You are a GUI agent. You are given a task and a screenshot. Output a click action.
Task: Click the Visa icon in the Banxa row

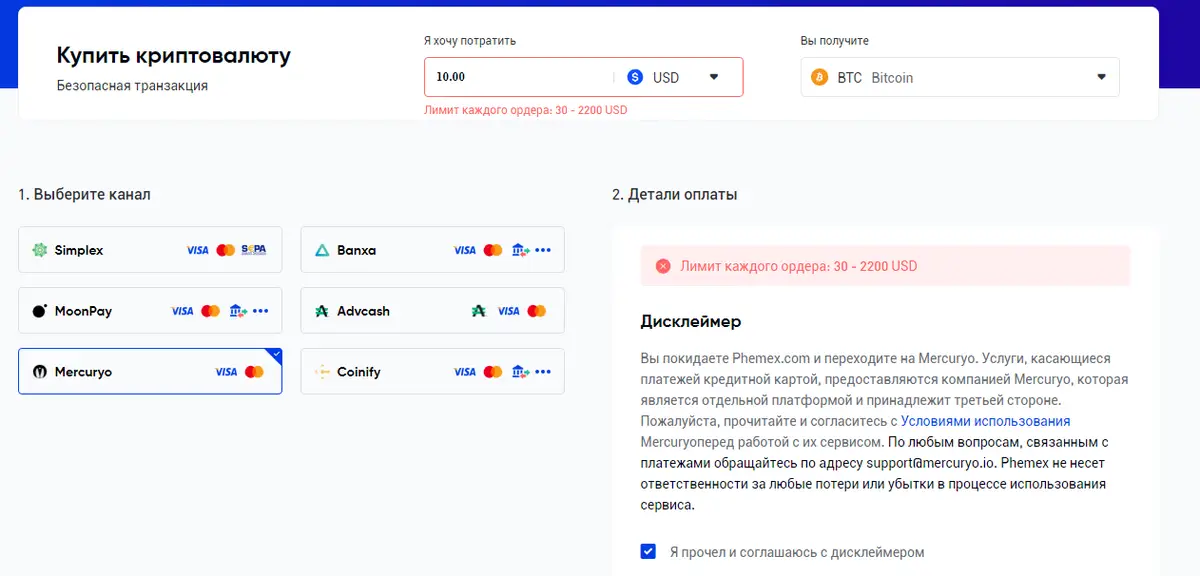click(465, 250)
